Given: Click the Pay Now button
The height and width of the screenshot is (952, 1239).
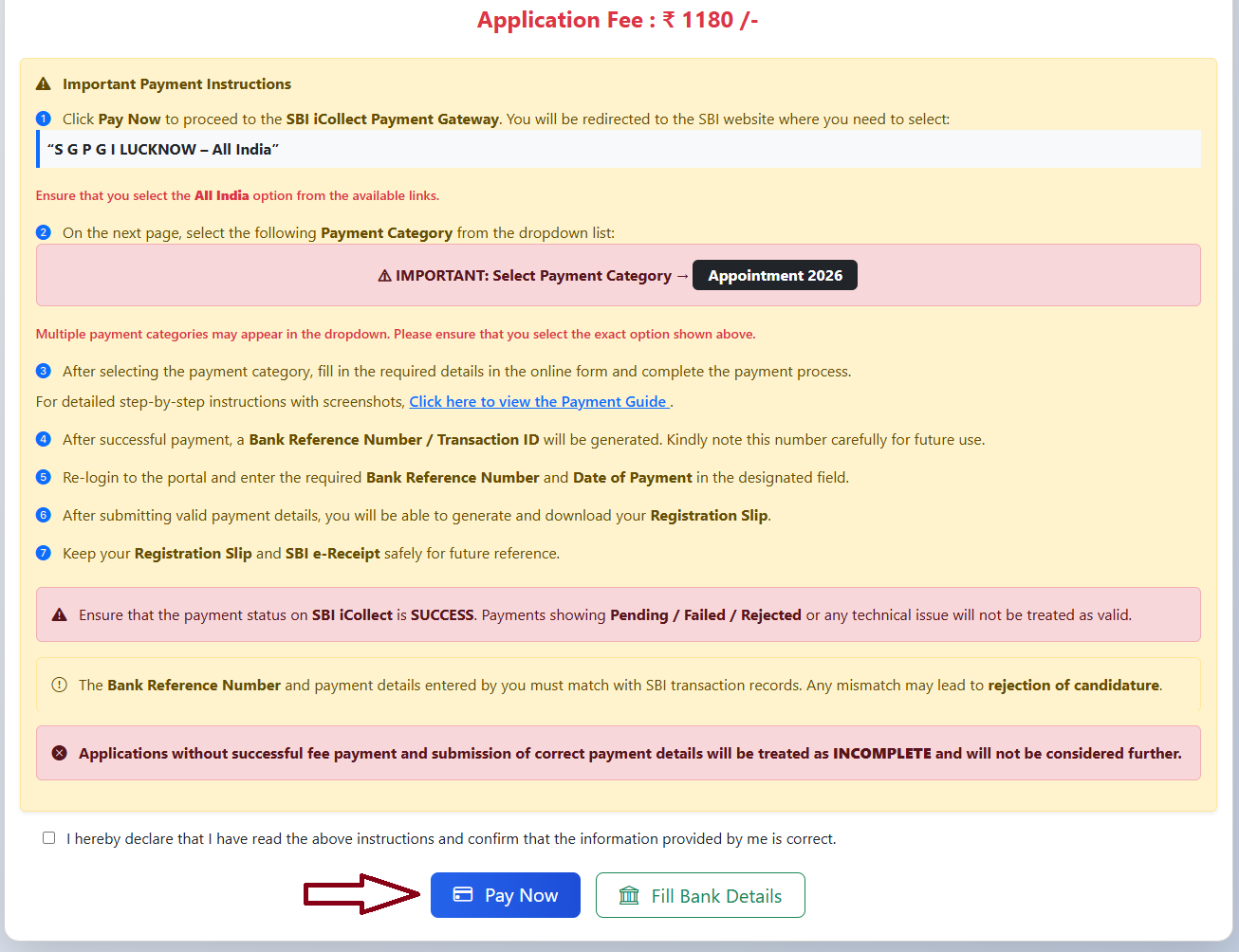Looking at the screenshot, I should click(506, 894).
